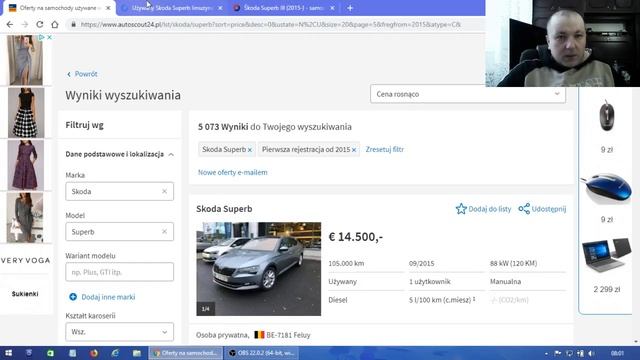Click the autoscout24 URL address bar
640x360 pixels.
tap(270, 24)
